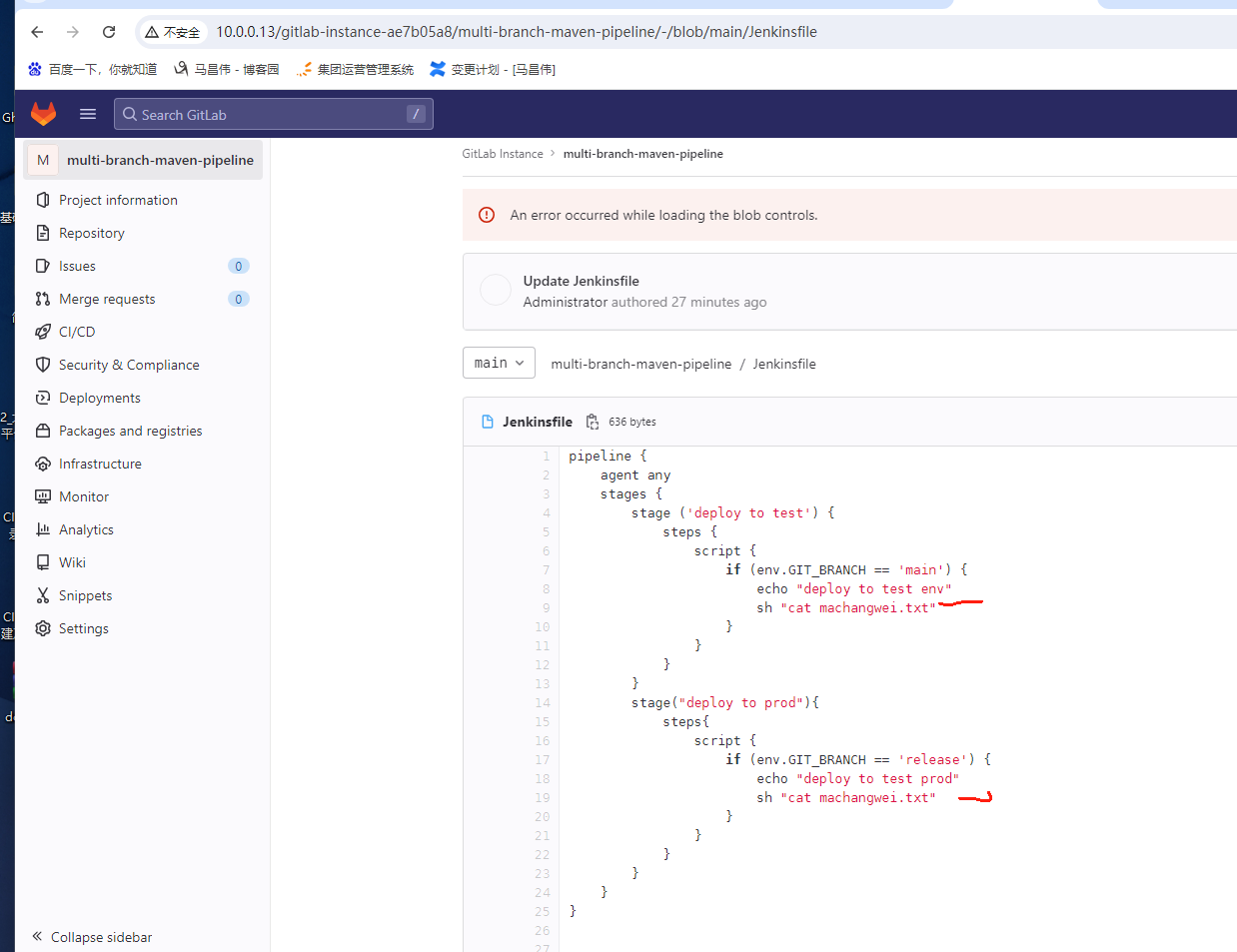Open Monitor in sidebar
Image resolution: width=1237 pixels, height=952 pixels.
(x=84, y=496)
